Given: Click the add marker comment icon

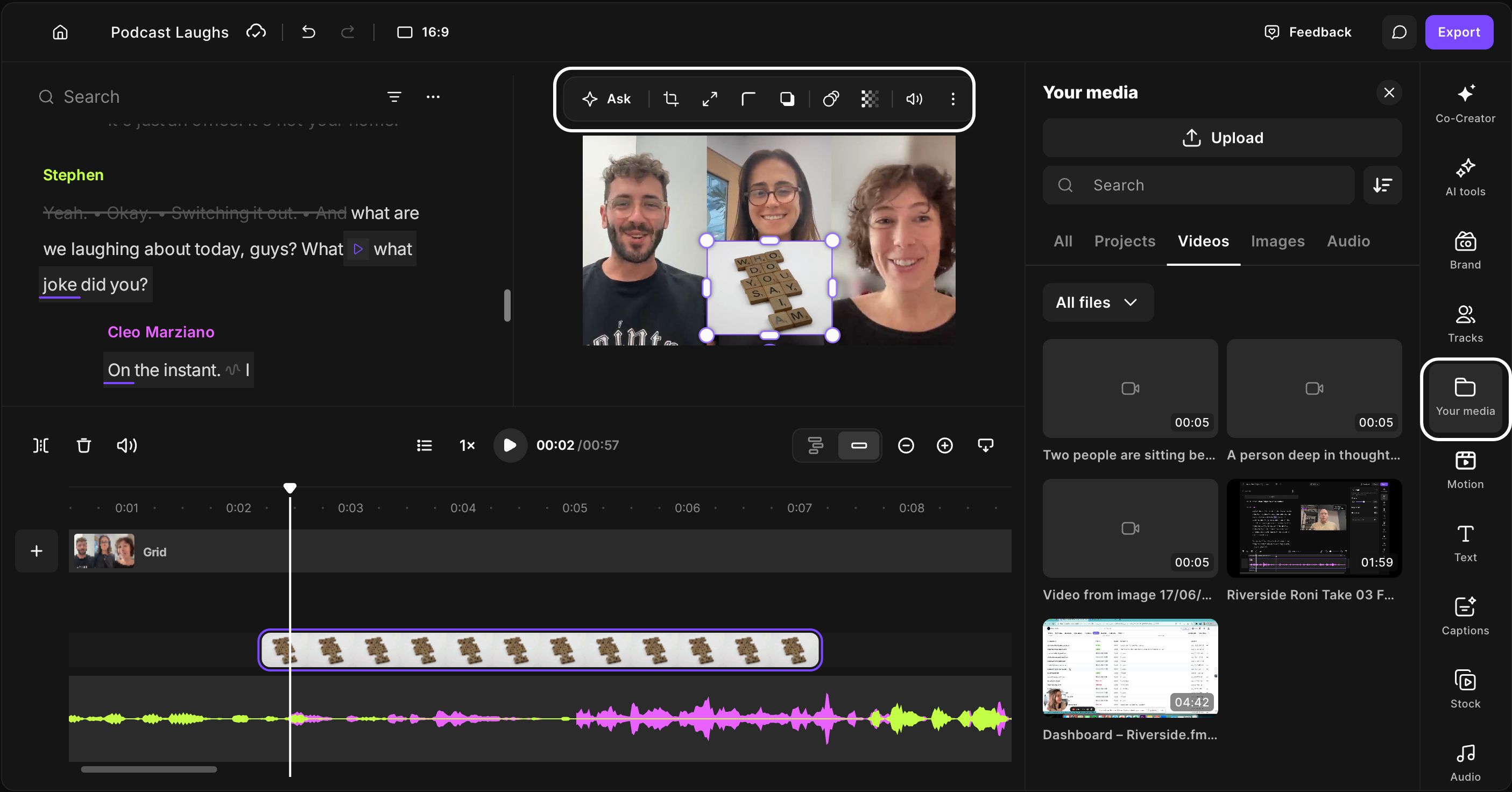Looking at the screenshot, I should pyautogui.click(x=986, y=445).
